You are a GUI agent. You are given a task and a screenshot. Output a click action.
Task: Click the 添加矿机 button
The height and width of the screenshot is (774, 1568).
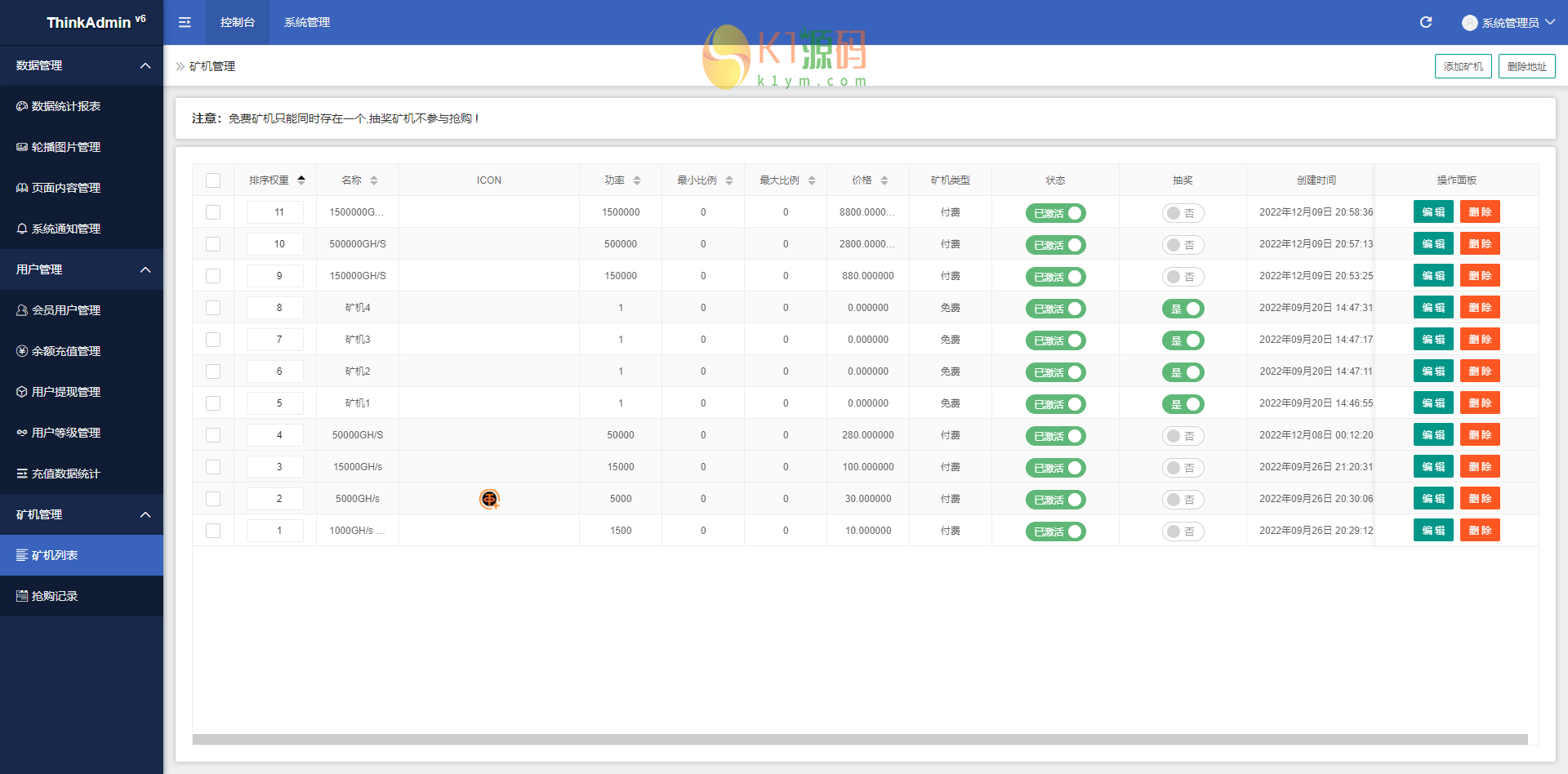[1463, 66]
